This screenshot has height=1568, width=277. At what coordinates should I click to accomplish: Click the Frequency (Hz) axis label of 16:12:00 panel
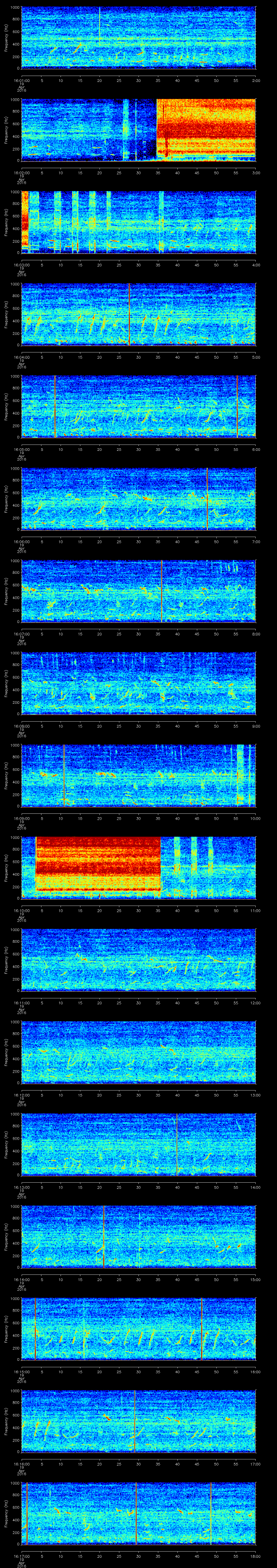[x=6, y=1052]
